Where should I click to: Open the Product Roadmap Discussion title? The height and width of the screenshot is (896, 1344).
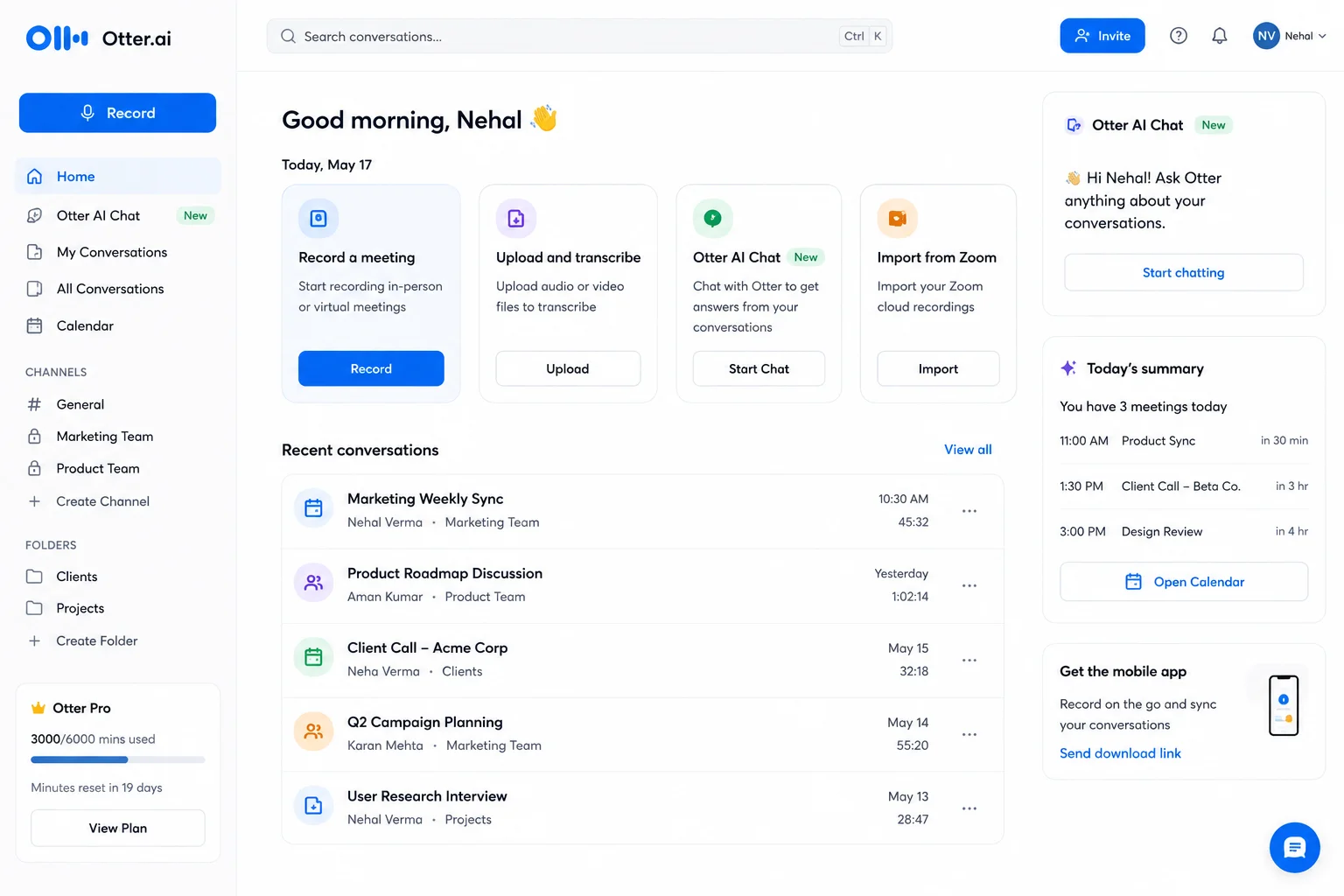tap(444, 573)
